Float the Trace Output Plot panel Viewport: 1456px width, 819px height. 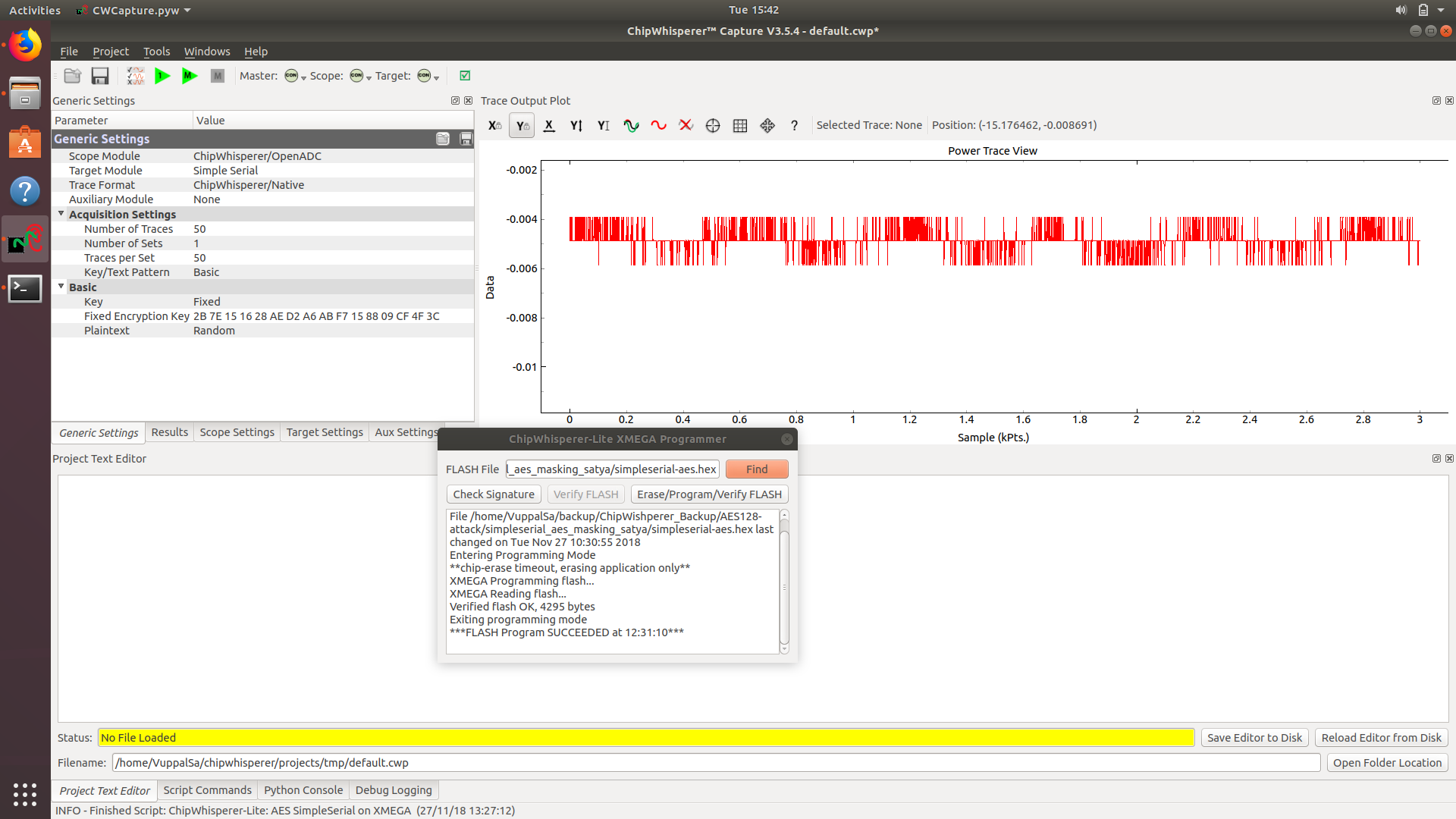(x=1436, y=100)
